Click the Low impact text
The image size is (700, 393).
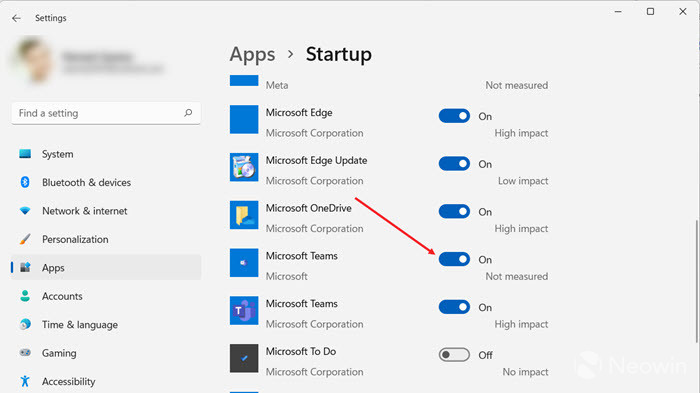point(523,181)
